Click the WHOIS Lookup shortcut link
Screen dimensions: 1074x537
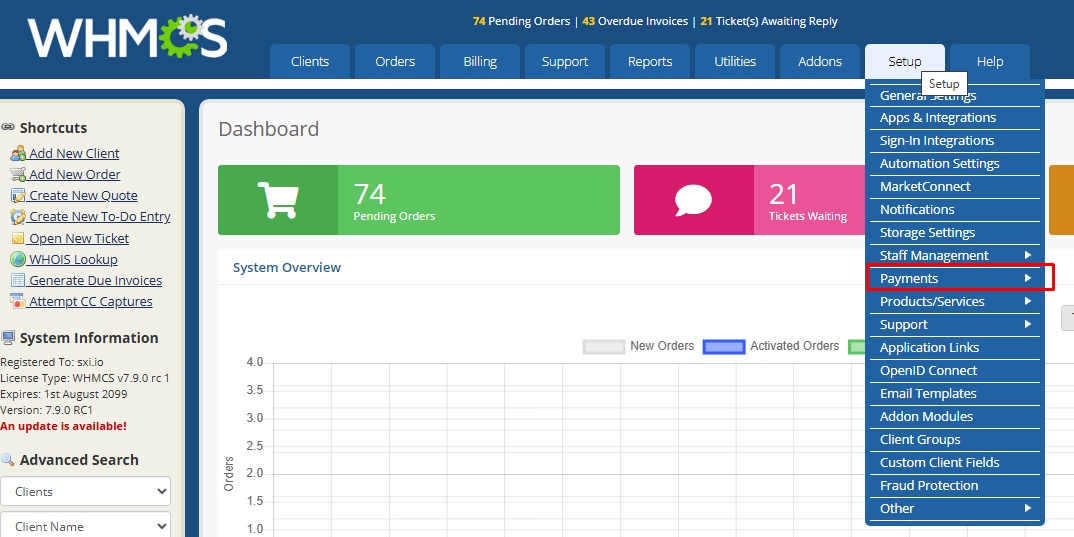pyautogui.click(x=73, y=260)
